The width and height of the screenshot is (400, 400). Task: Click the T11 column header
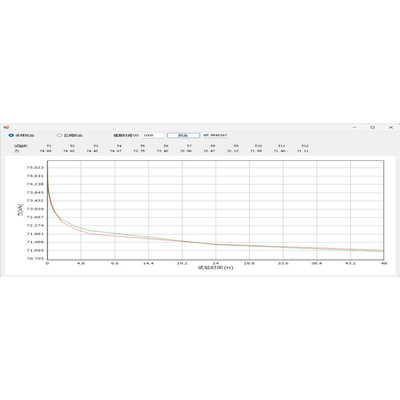[282, 146]
